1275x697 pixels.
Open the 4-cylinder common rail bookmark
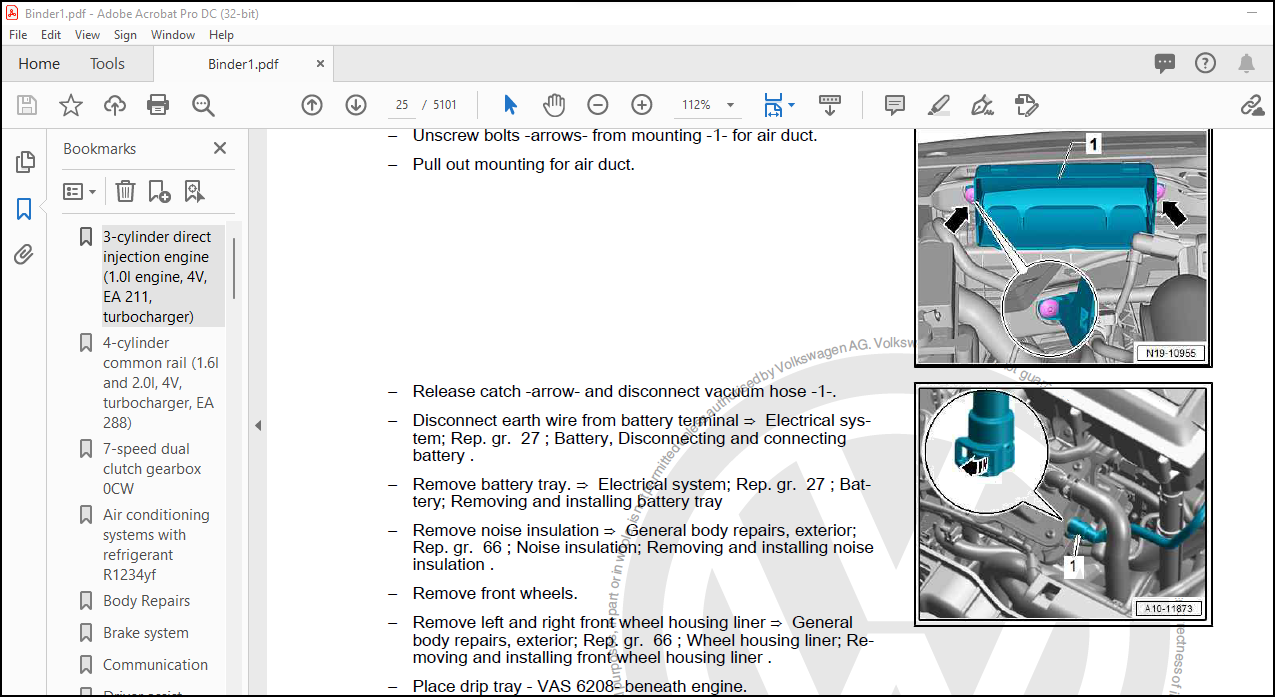pyautogui.click(x=160, y=383)
